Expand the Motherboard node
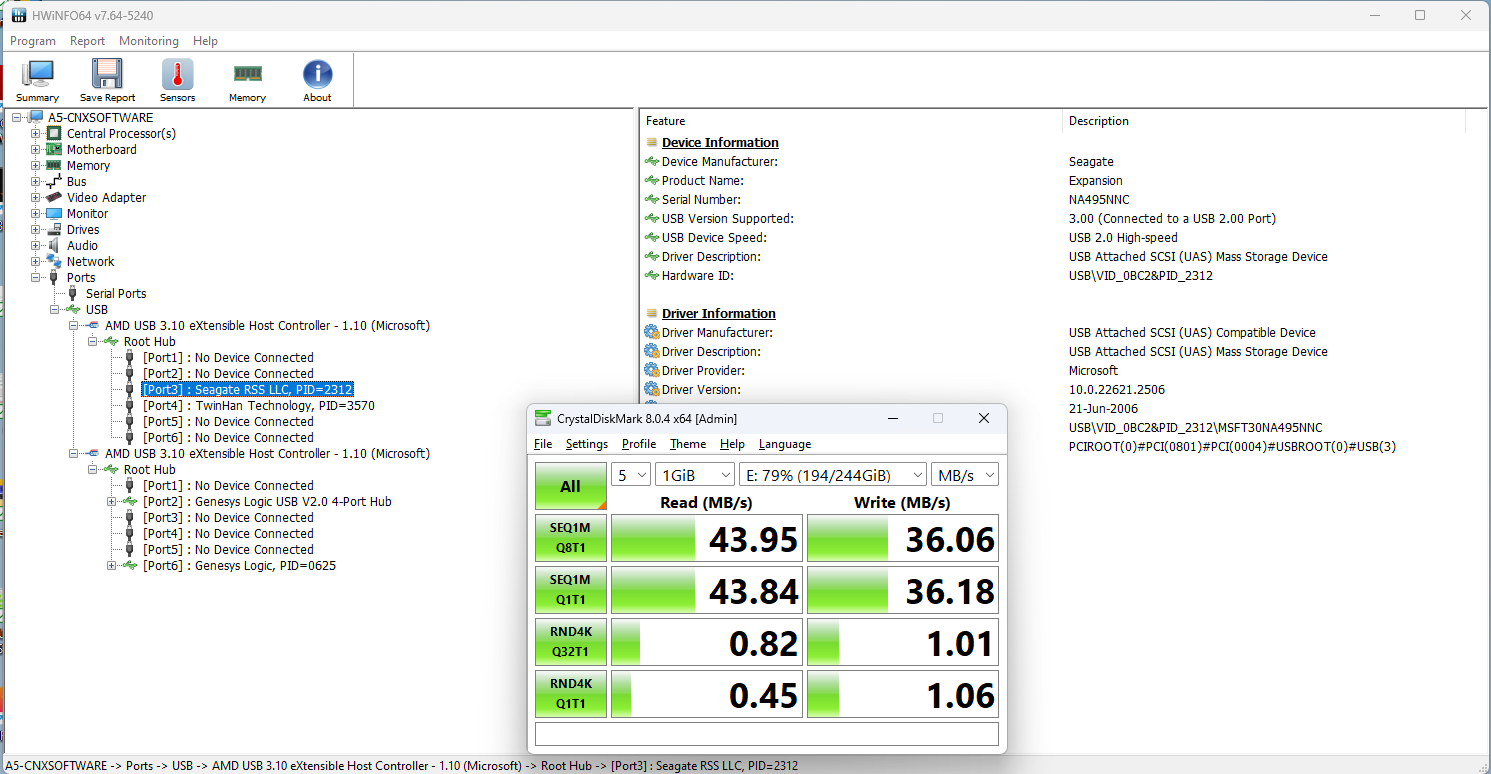The width and height of the screenshot is (1491, 774). [x=36, y=149]
